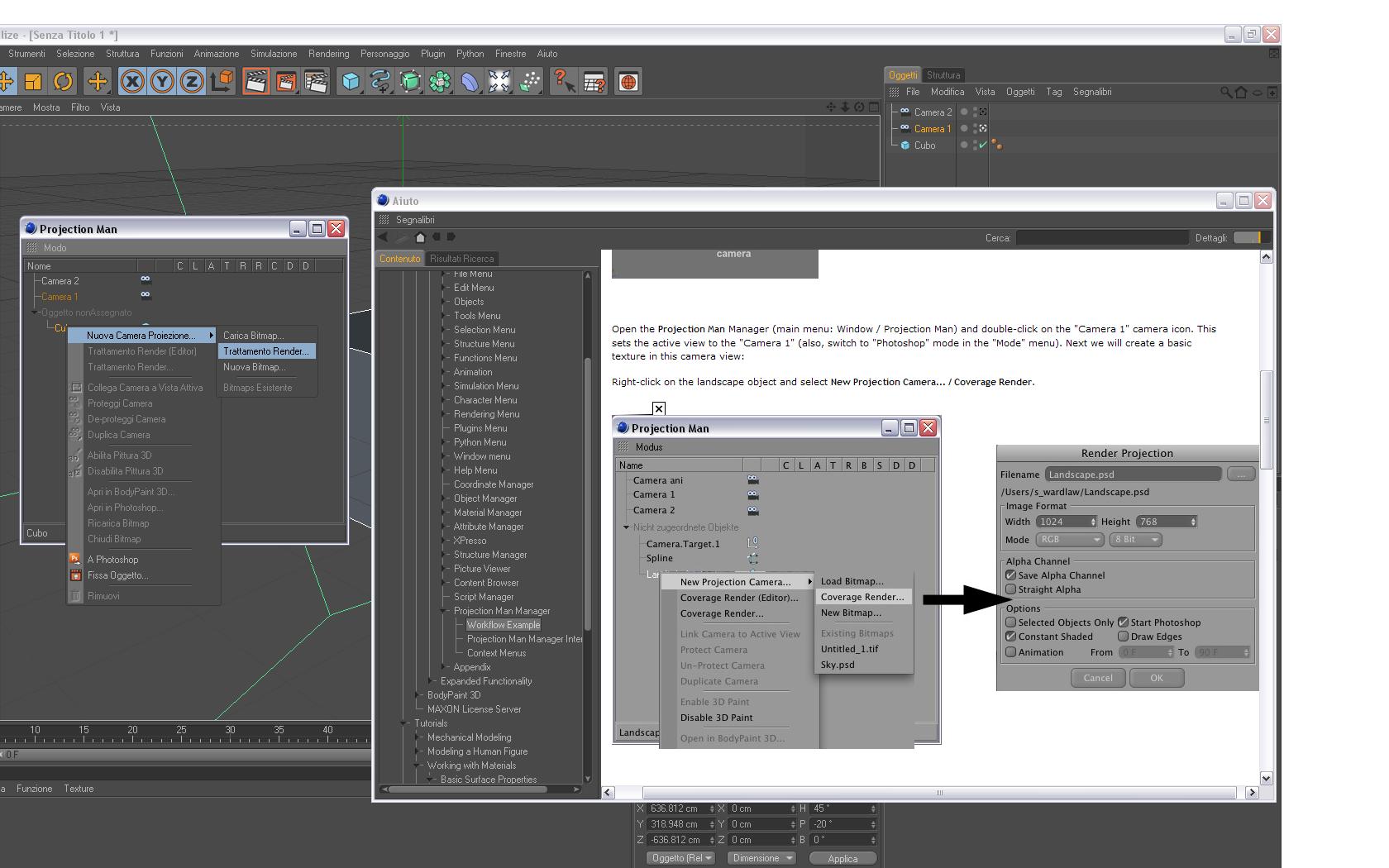Open the Oggetto (Rel dropdown
Image resolution: width=1389 pixels, height=868 pixels.
(680, 858)
